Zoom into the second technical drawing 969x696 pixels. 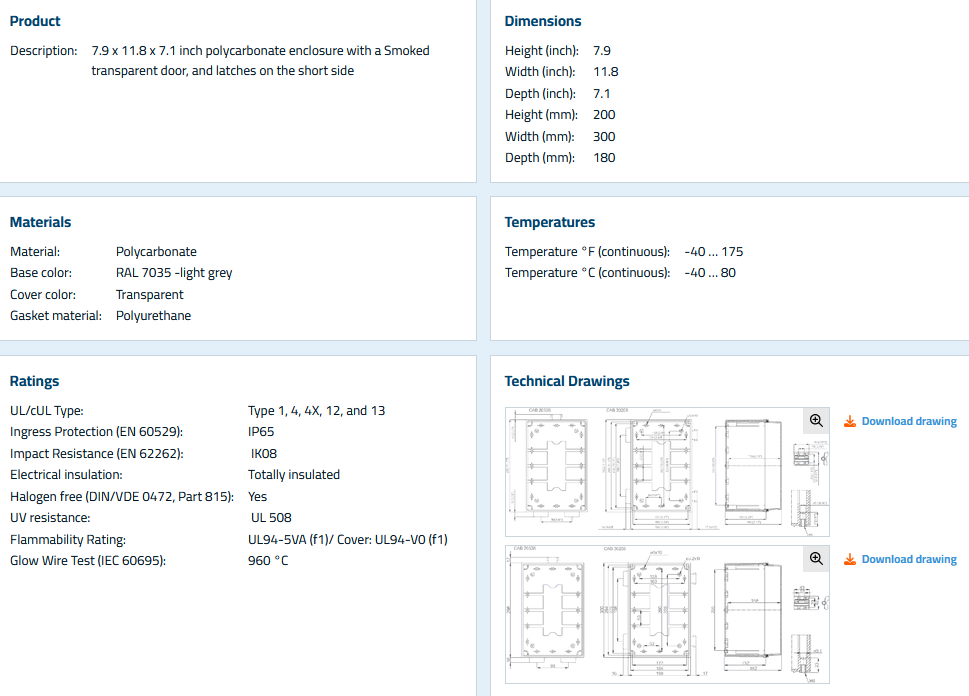(x=816, y=559)
